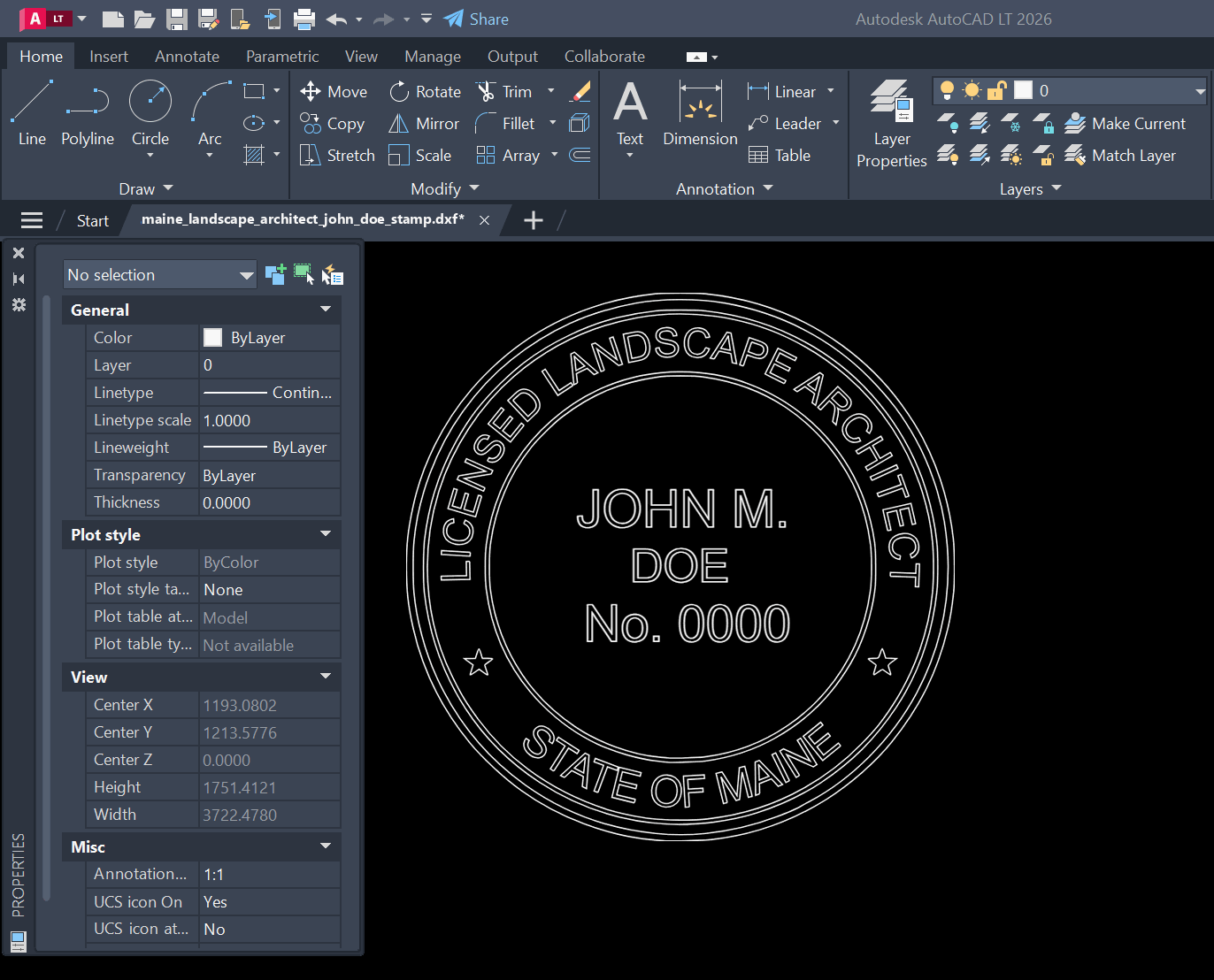Click the Share button
1214x980 pixels.
click(x=477, y=19)
